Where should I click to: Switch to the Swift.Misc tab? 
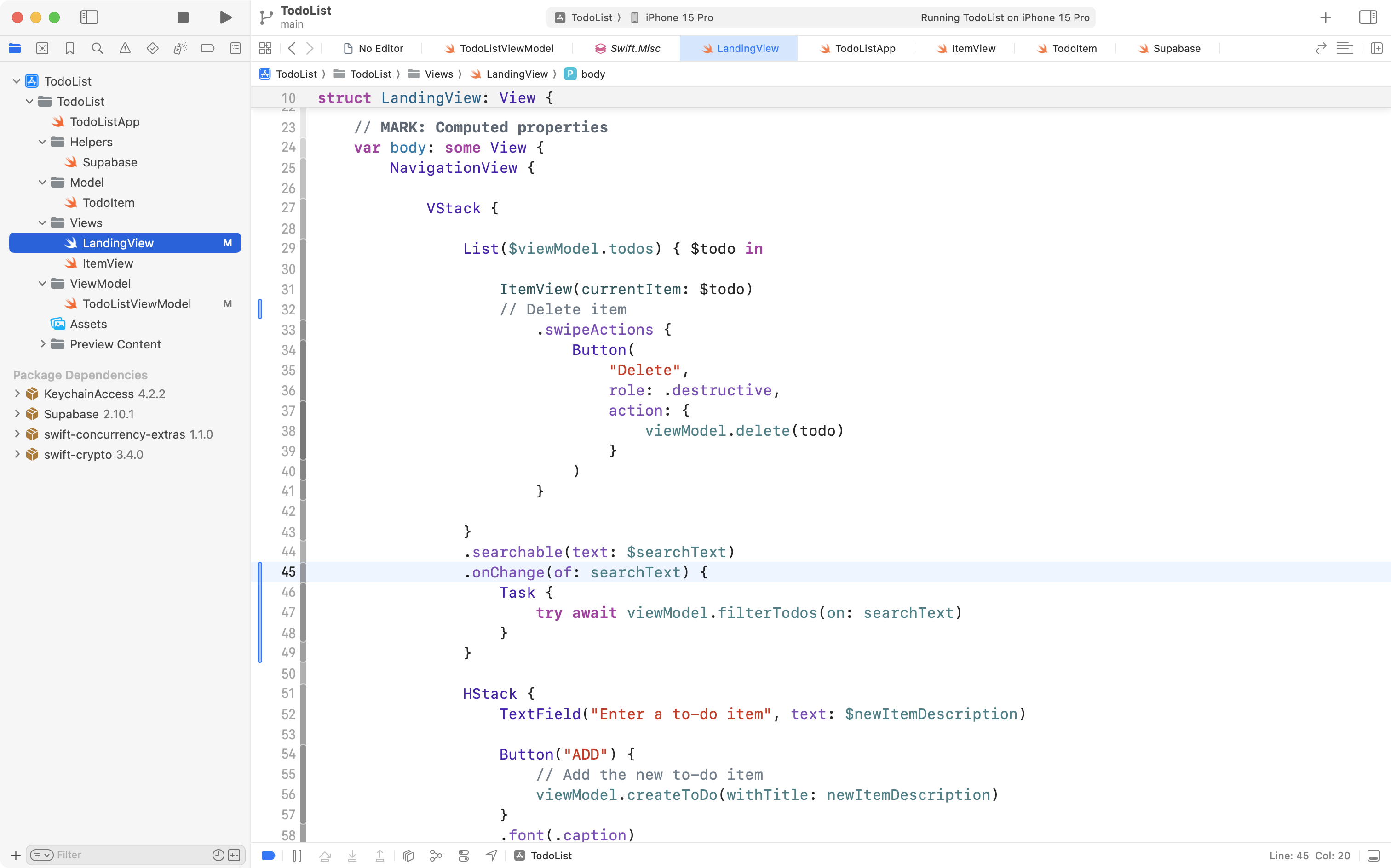628,48
